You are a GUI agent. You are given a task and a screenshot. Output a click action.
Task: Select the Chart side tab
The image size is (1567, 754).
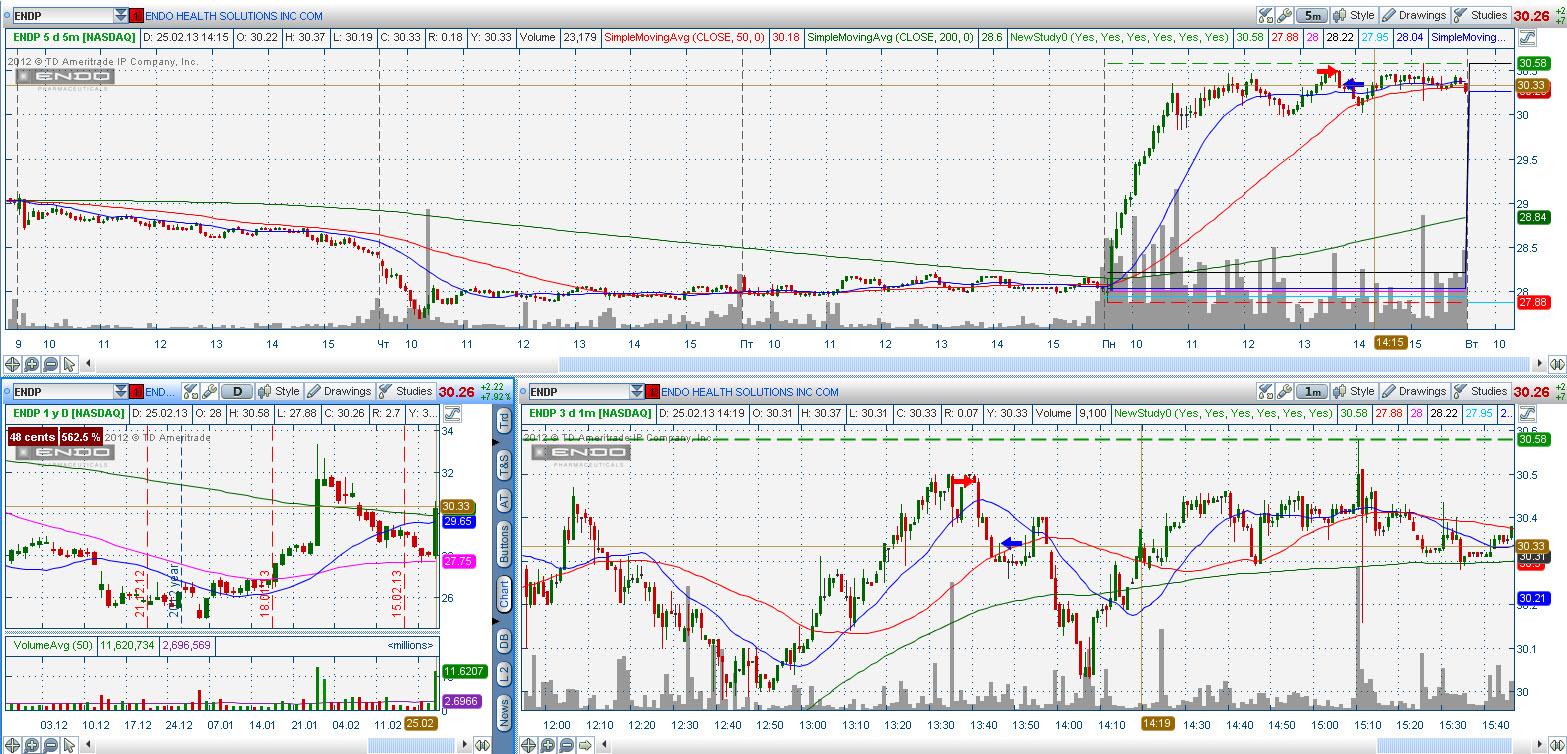coord(504,594)
